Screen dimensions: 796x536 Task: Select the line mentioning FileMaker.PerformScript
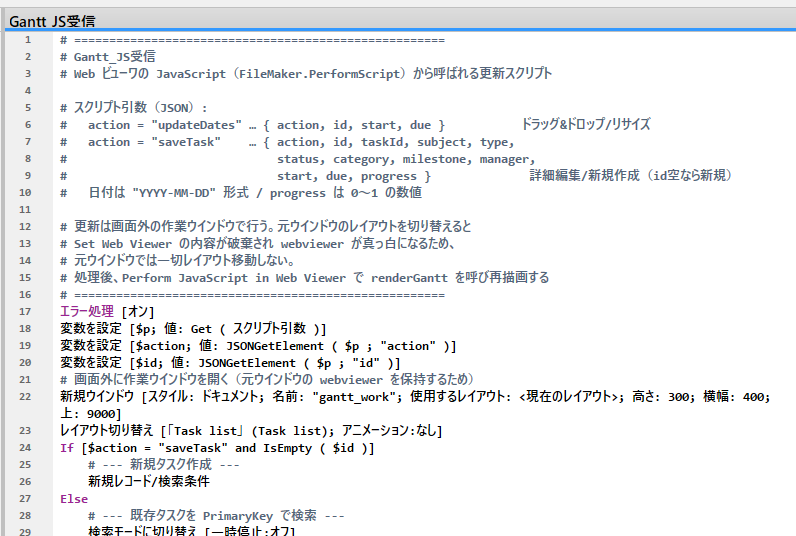click(x=306, y=74)
